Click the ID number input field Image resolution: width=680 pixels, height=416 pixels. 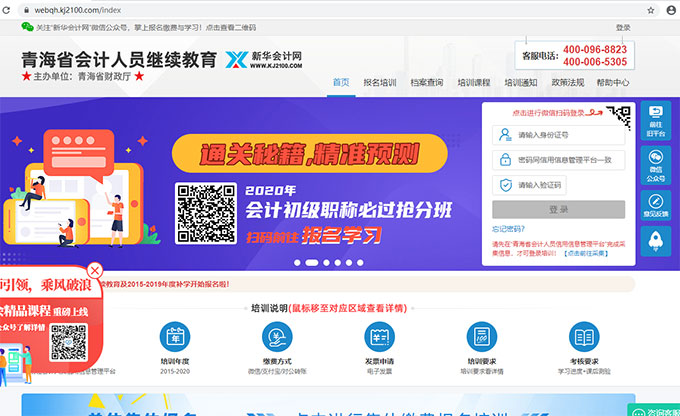[558, 135]
